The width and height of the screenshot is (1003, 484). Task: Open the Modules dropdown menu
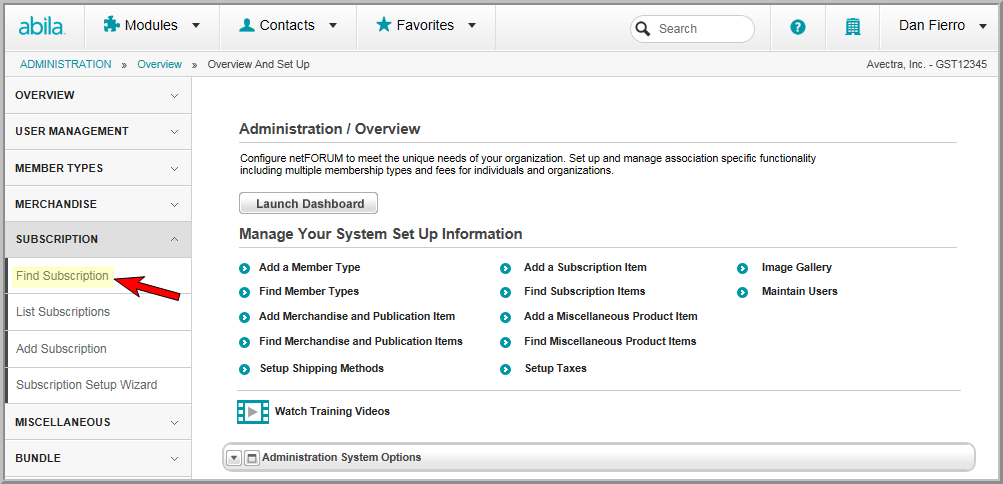pos(152,26)
